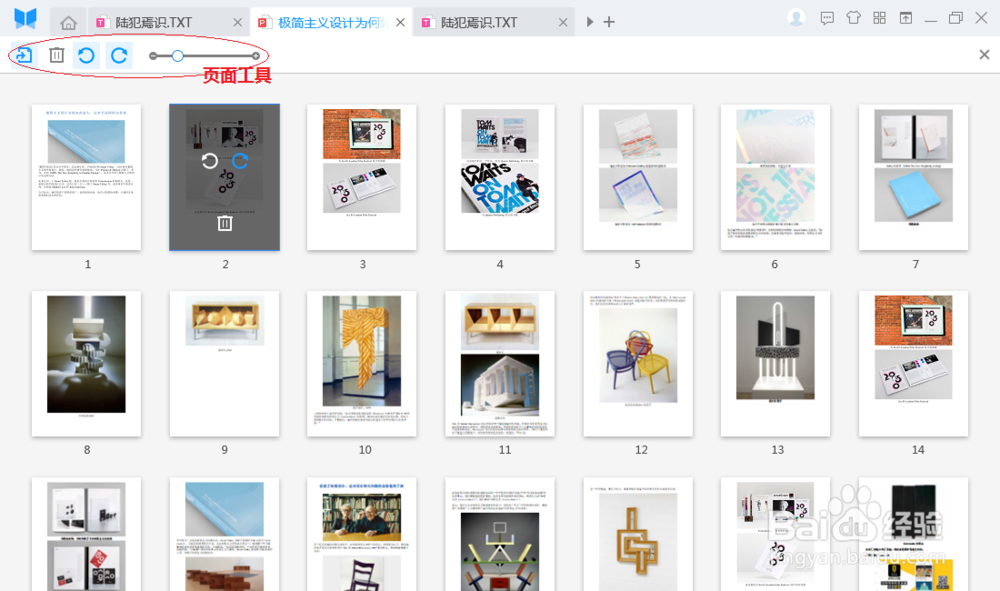Image resolution: width=1000 pixels, height=591 pixels.
Task: Select page 1 thumbnail
Action: [86, 177]
